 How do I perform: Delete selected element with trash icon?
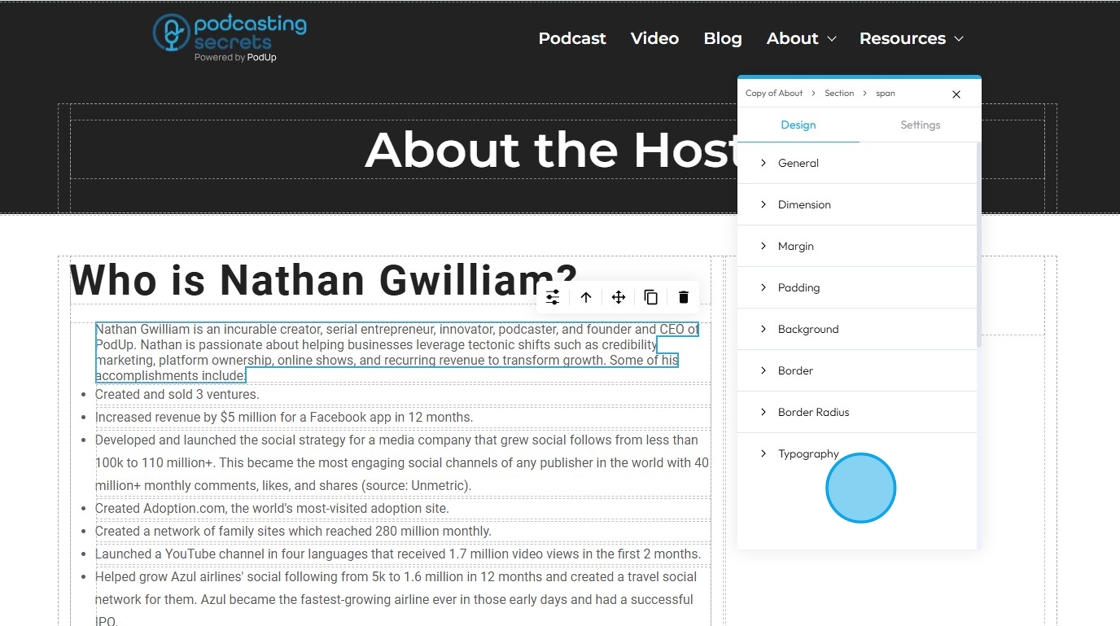[x=684, y=297]
